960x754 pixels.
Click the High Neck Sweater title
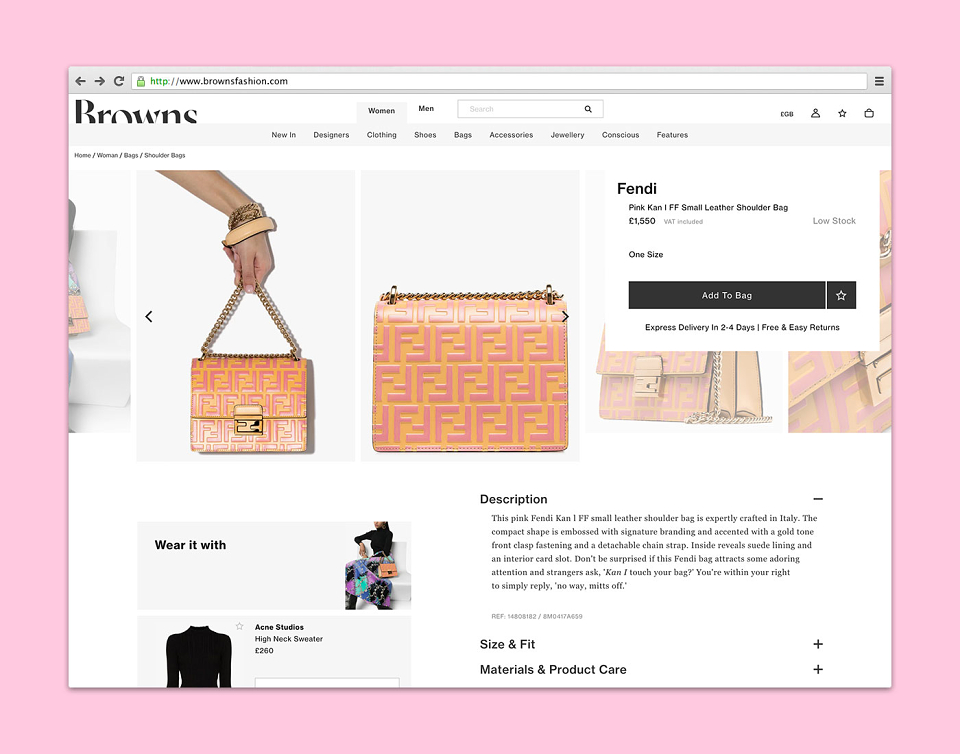coord(288,639)
